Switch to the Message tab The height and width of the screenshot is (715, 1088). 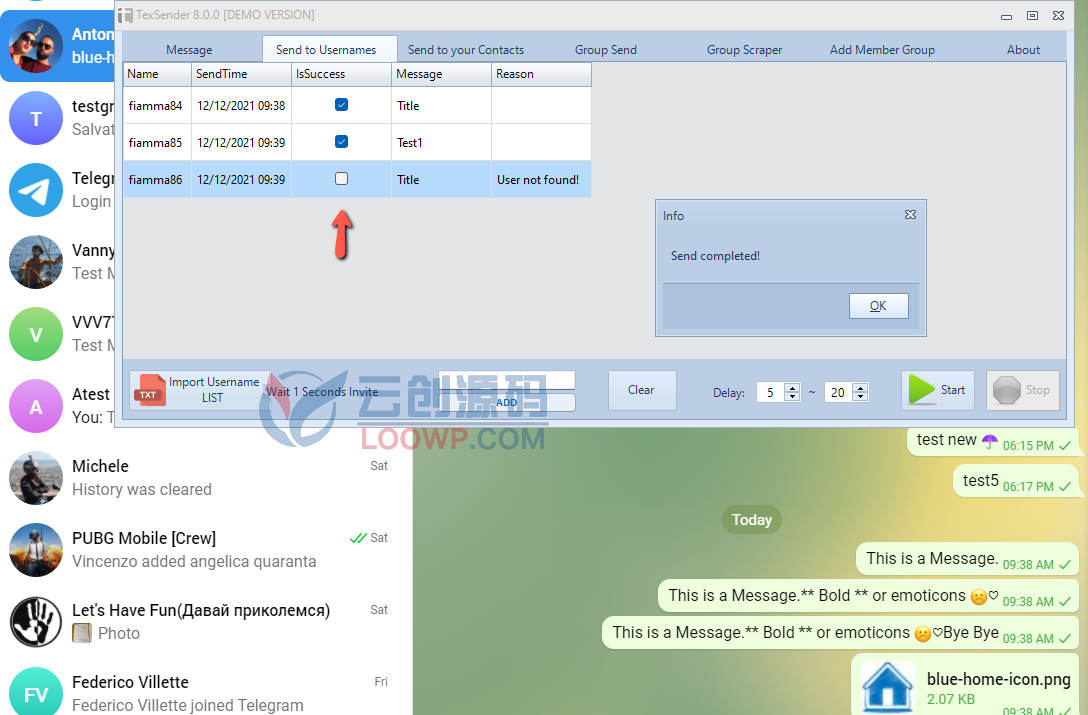189,50
